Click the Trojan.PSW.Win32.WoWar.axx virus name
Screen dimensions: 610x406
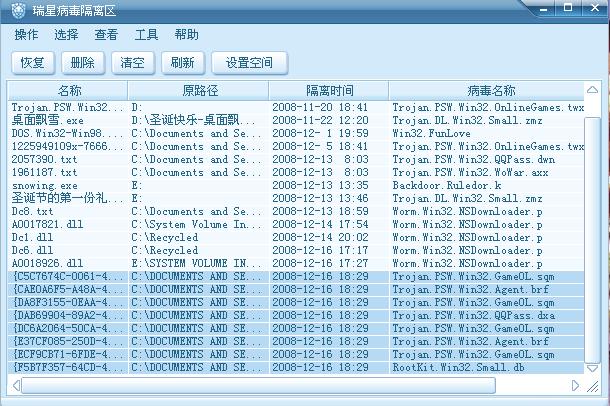(470, 172)
